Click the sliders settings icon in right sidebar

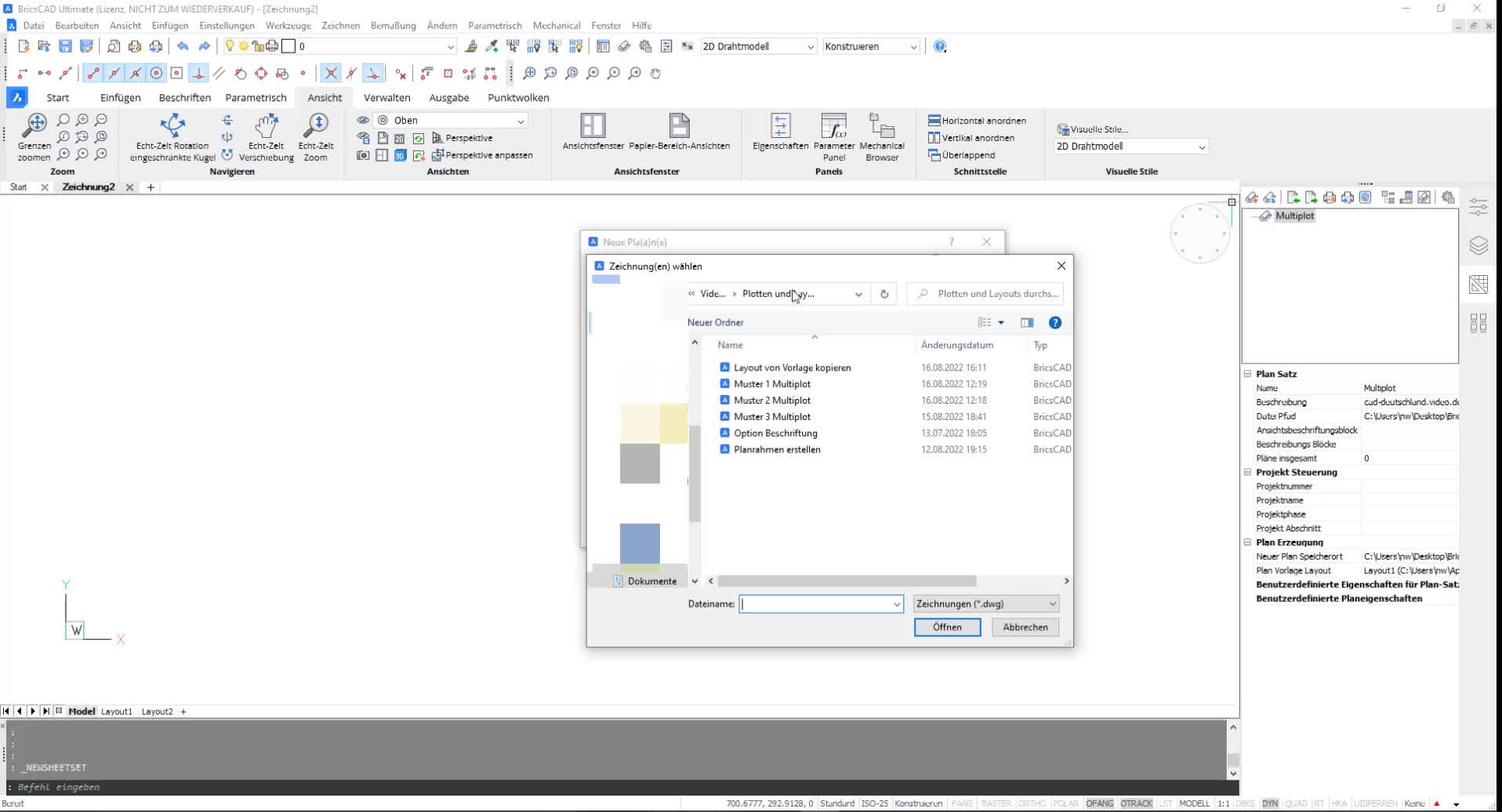point(1478,207)
